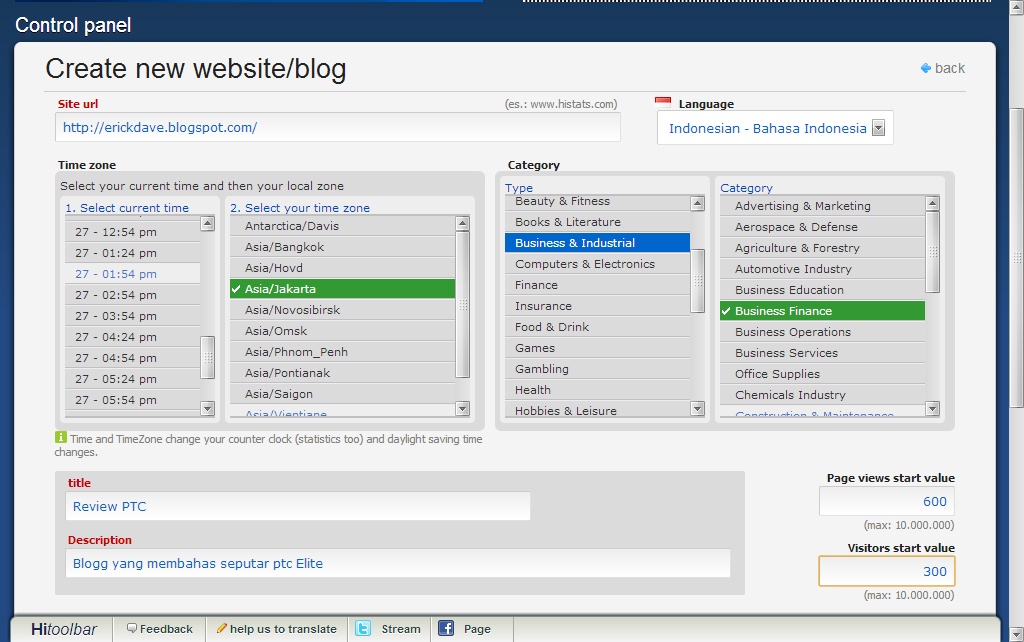Click up arrow of current time list

[x=208, y=224]
